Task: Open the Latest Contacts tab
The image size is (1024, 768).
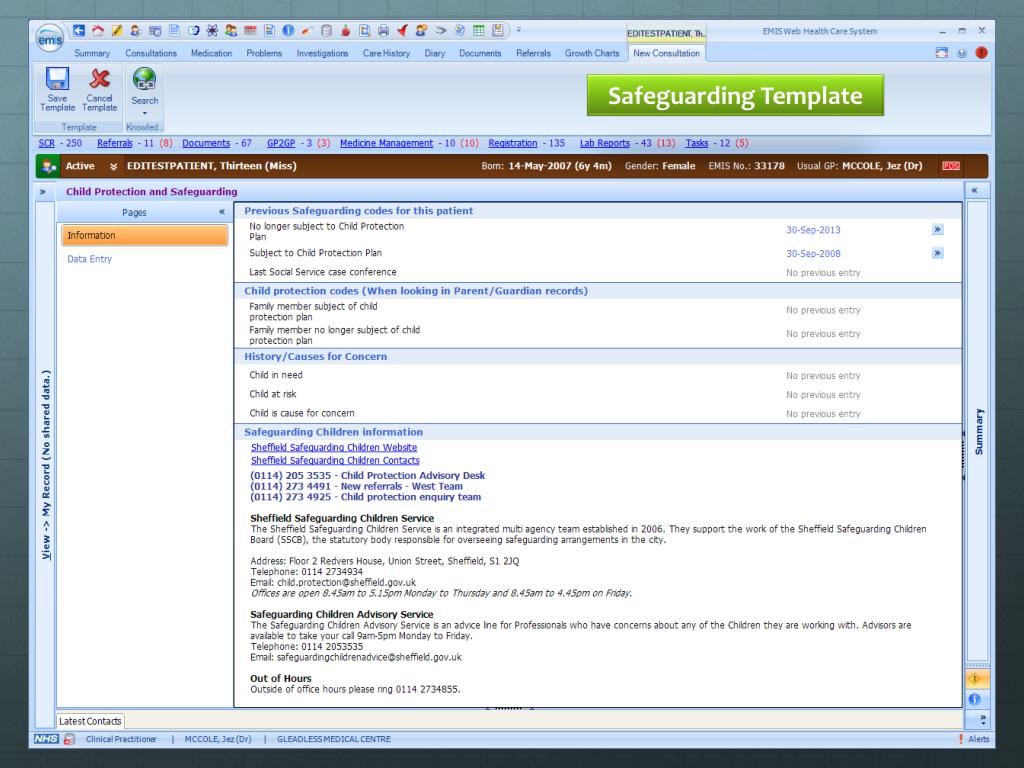Action: click(90, 721)
